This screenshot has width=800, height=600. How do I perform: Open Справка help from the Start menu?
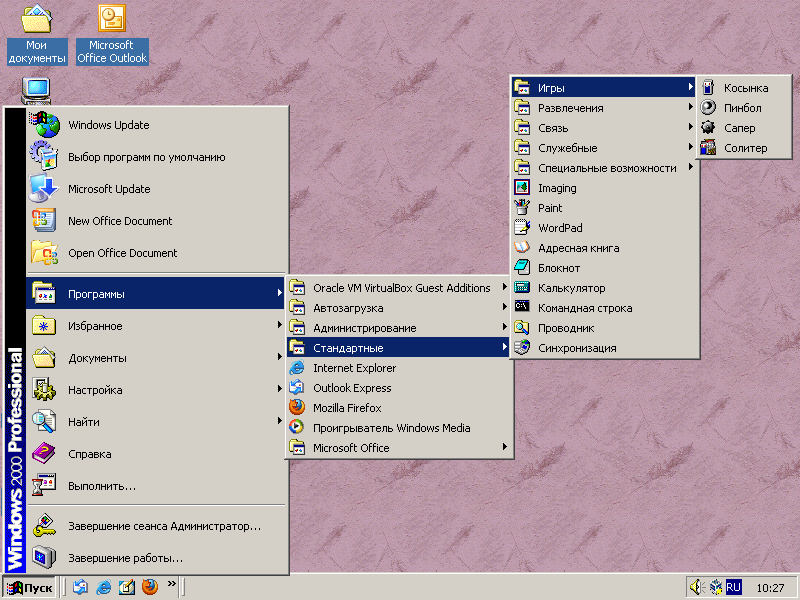coord(157,454)
